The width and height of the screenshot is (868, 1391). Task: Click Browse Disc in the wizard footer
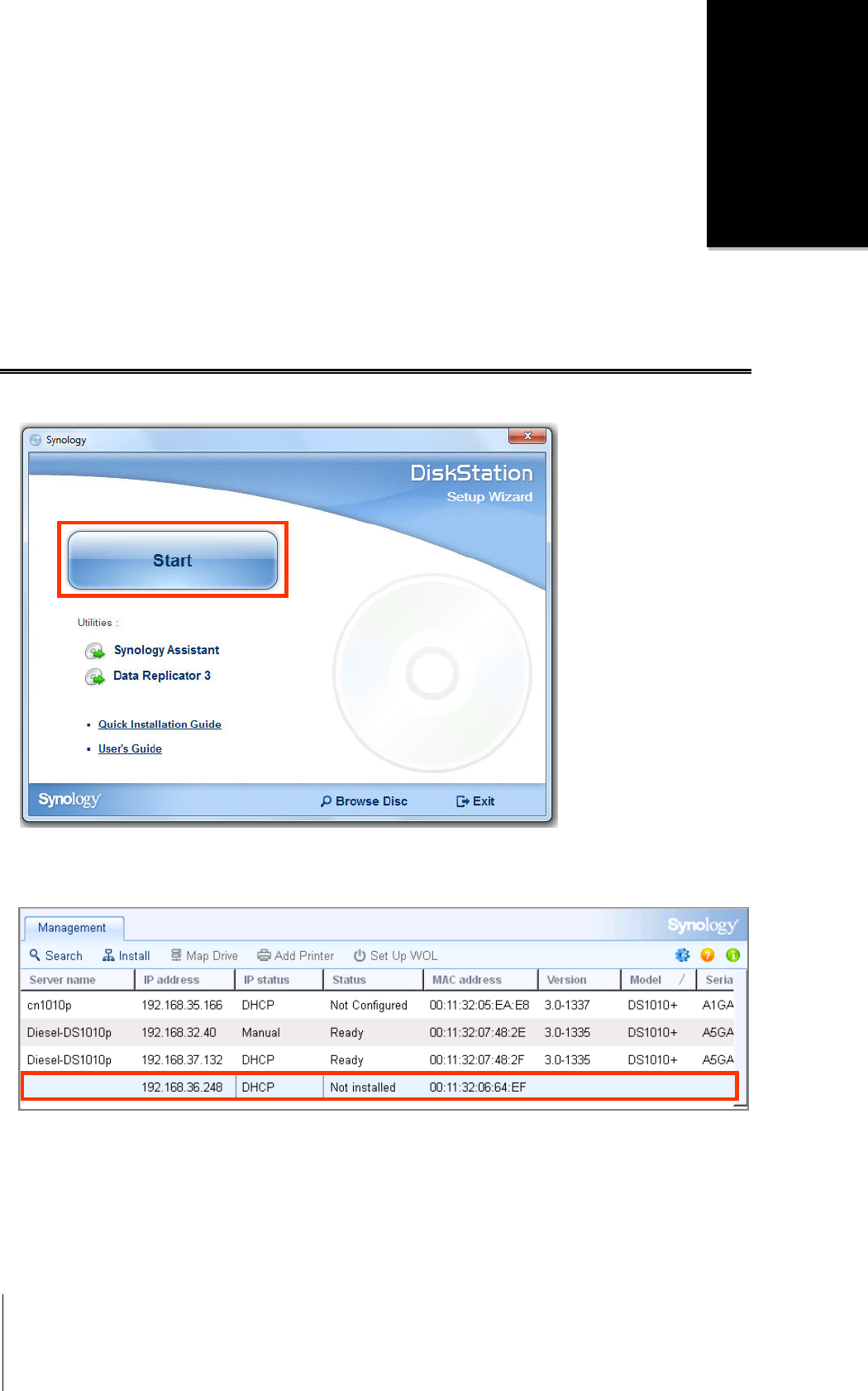364,801
